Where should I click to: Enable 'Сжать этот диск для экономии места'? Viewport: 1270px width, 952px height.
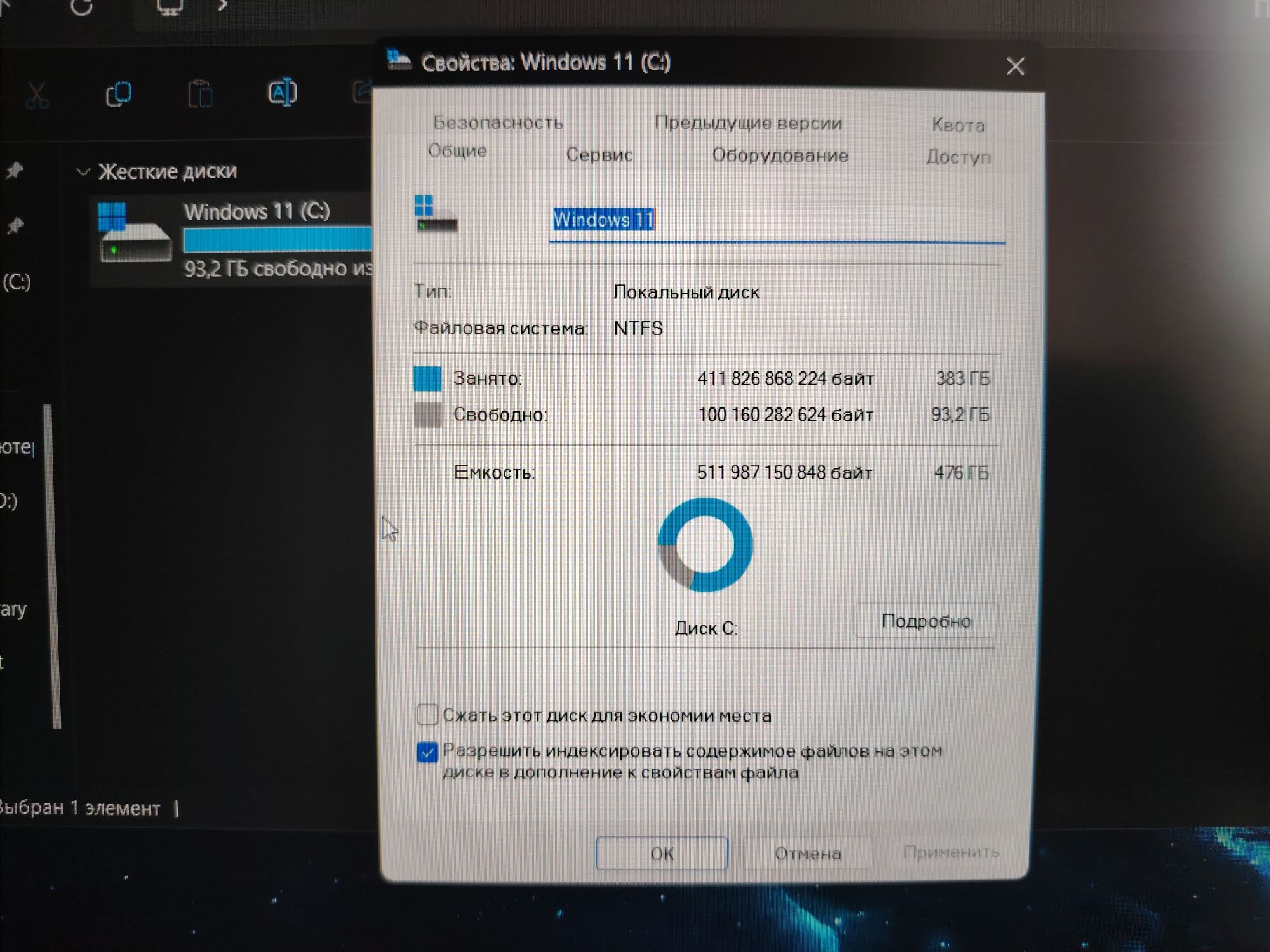tap(427, 715)
